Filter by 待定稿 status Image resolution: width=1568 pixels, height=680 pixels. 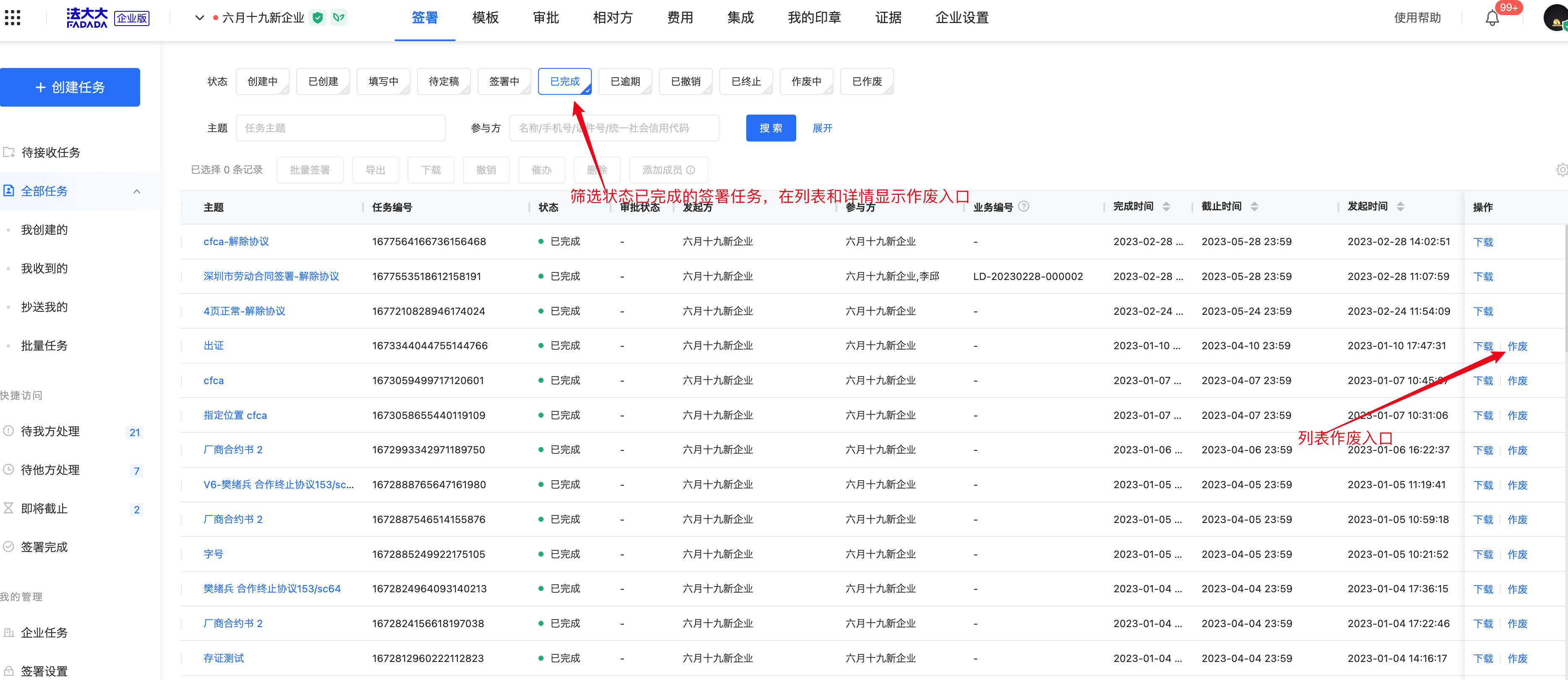444,81
